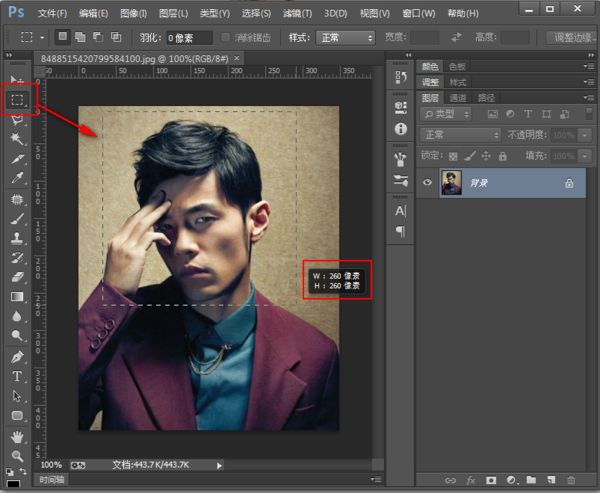The image size is (600, 493).
Task: Open the 3D panel icon
Action: [x=400, y=107]
